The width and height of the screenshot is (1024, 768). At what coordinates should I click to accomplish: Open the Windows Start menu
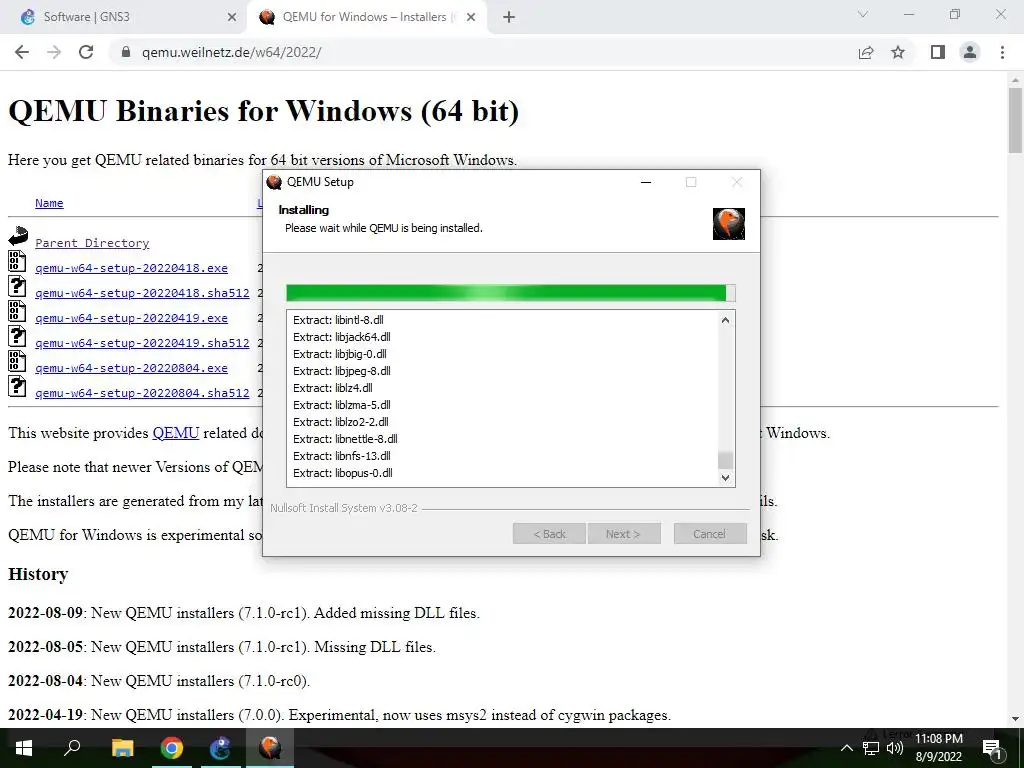point(24,748)
